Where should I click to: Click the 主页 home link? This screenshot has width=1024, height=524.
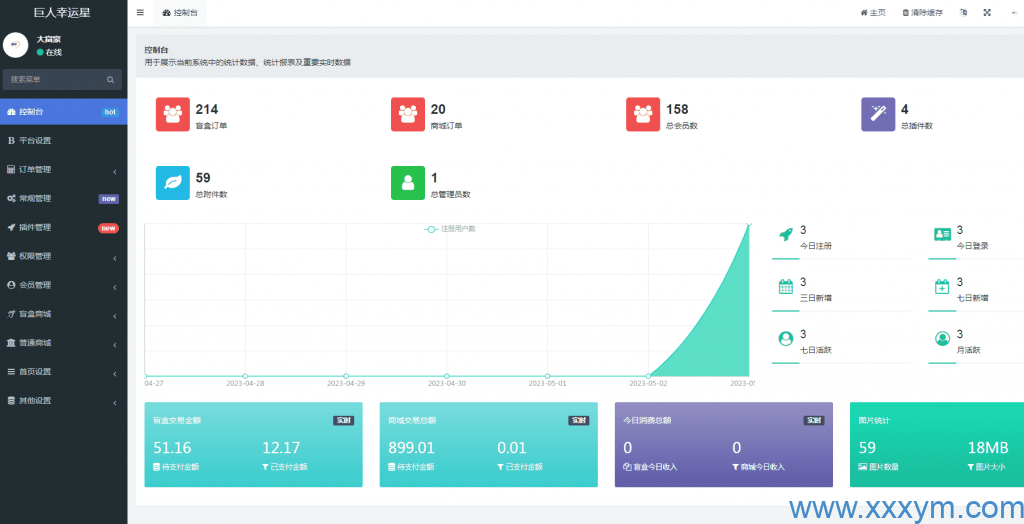[x=873, y=13]
